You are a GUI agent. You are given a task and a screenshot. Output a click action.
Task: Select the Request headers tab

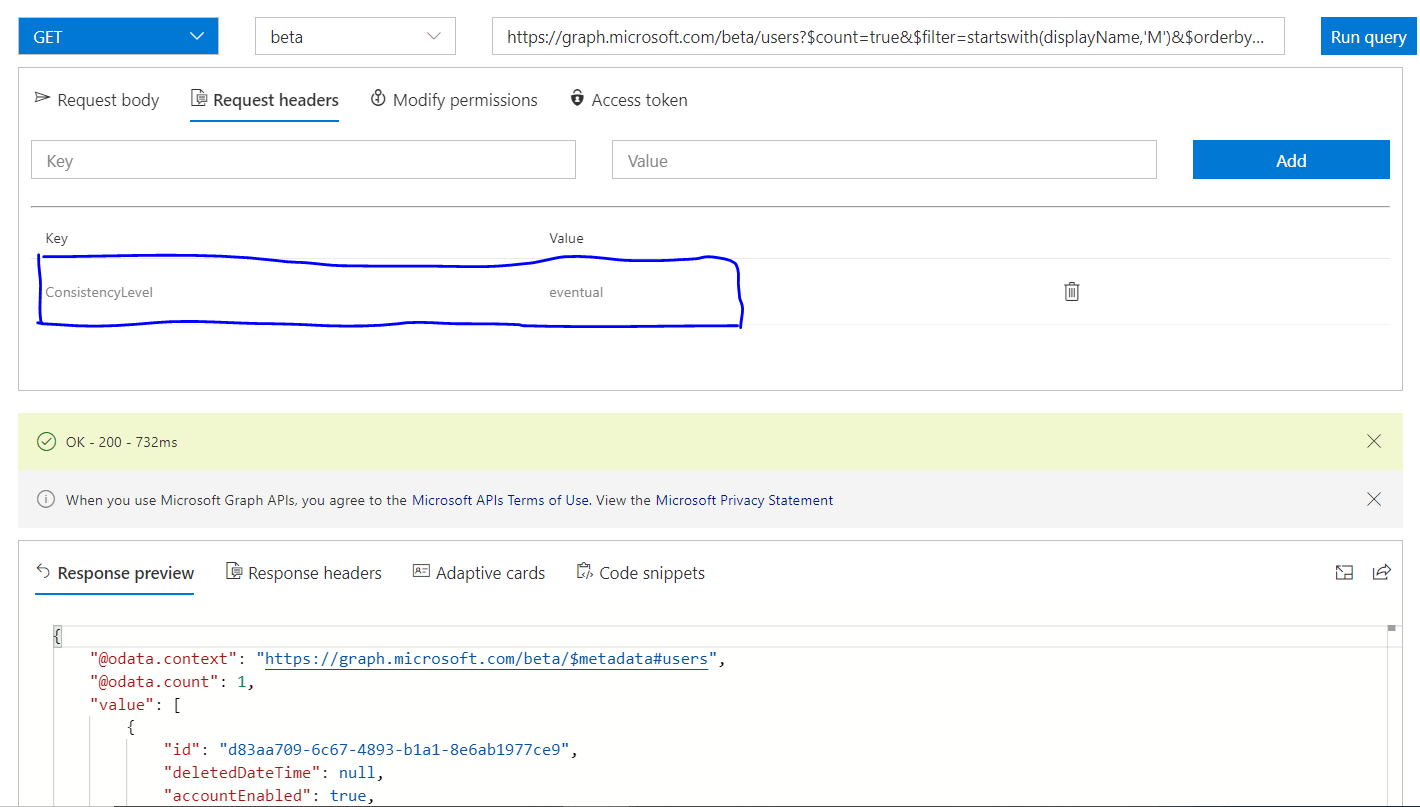(x=265, y=100)
